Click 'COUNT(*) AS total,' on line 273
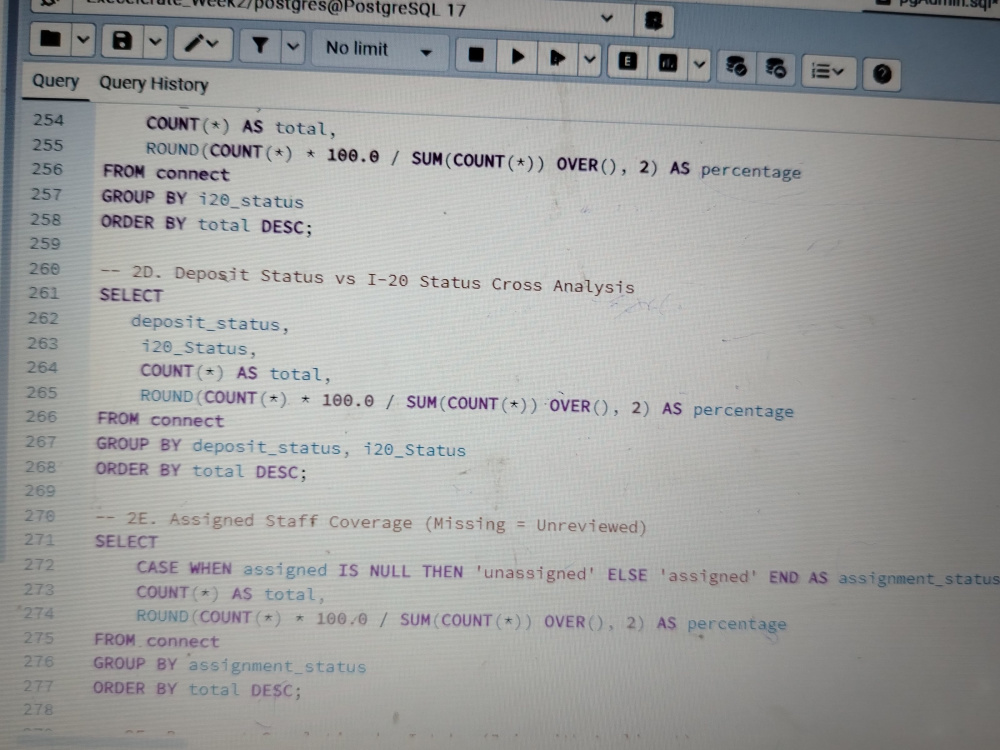Viewport: 1000px width, 750px height. pos(230,593)
